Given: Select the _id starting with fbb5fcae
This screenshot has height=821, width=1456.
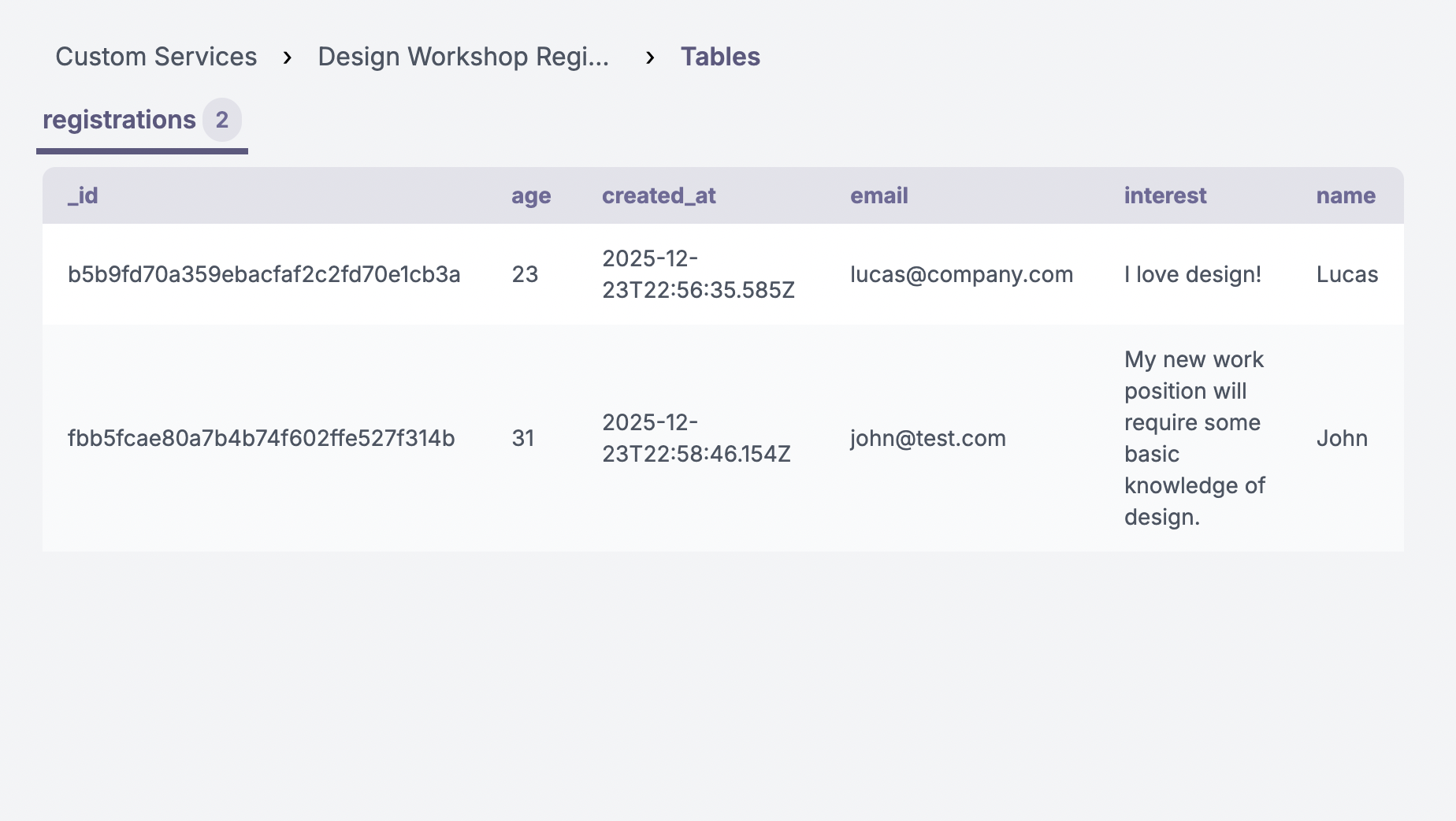Looking at the screenshot, I should pyautogui.click(x=262, y=438).
